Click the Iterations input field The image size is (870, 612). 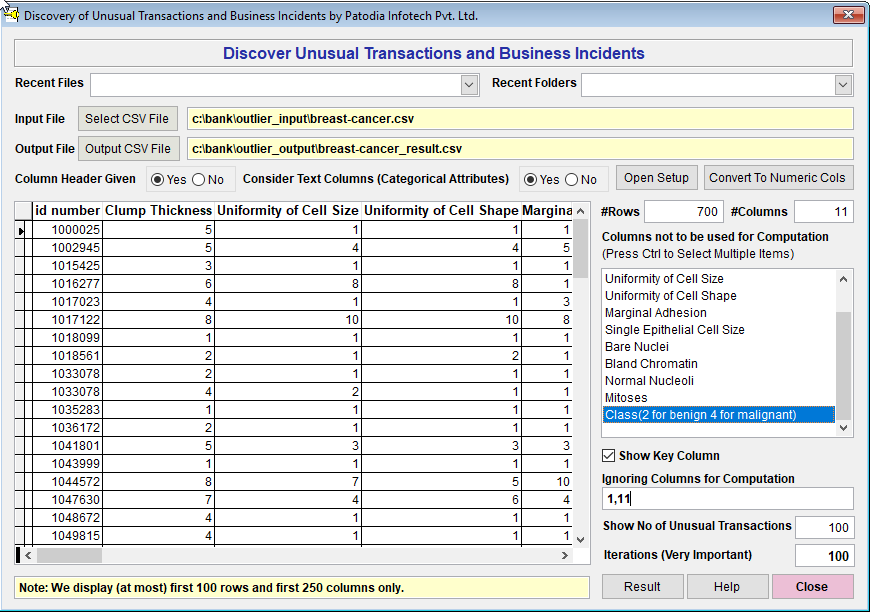[824, 556]
